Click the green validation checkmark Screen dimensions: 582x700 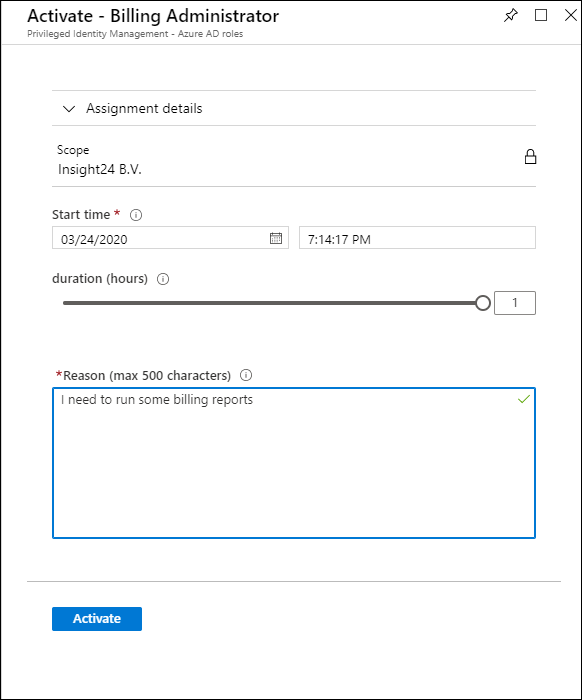(524, 399)
